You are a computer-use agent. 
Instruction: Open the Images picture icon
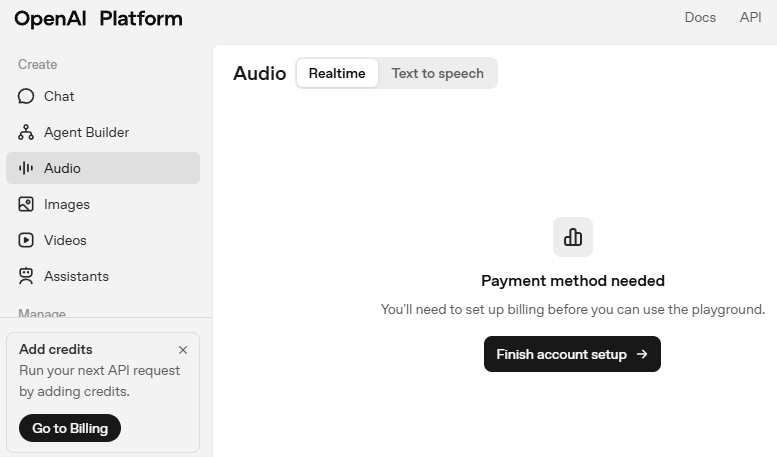[x=26, y=205]
